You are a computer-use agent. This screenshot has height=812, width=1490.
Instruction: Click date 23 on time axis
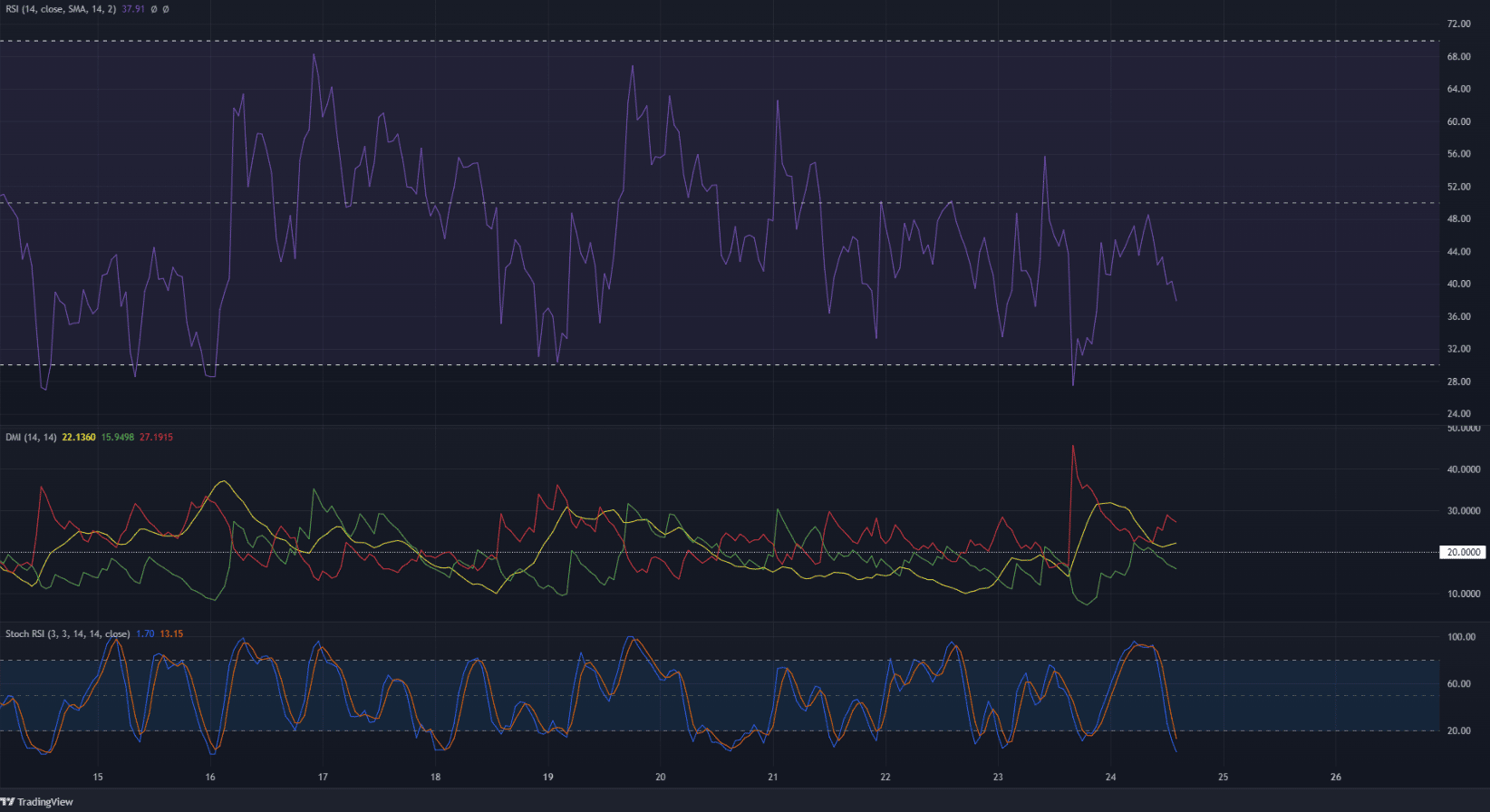(x=998, y=777)
